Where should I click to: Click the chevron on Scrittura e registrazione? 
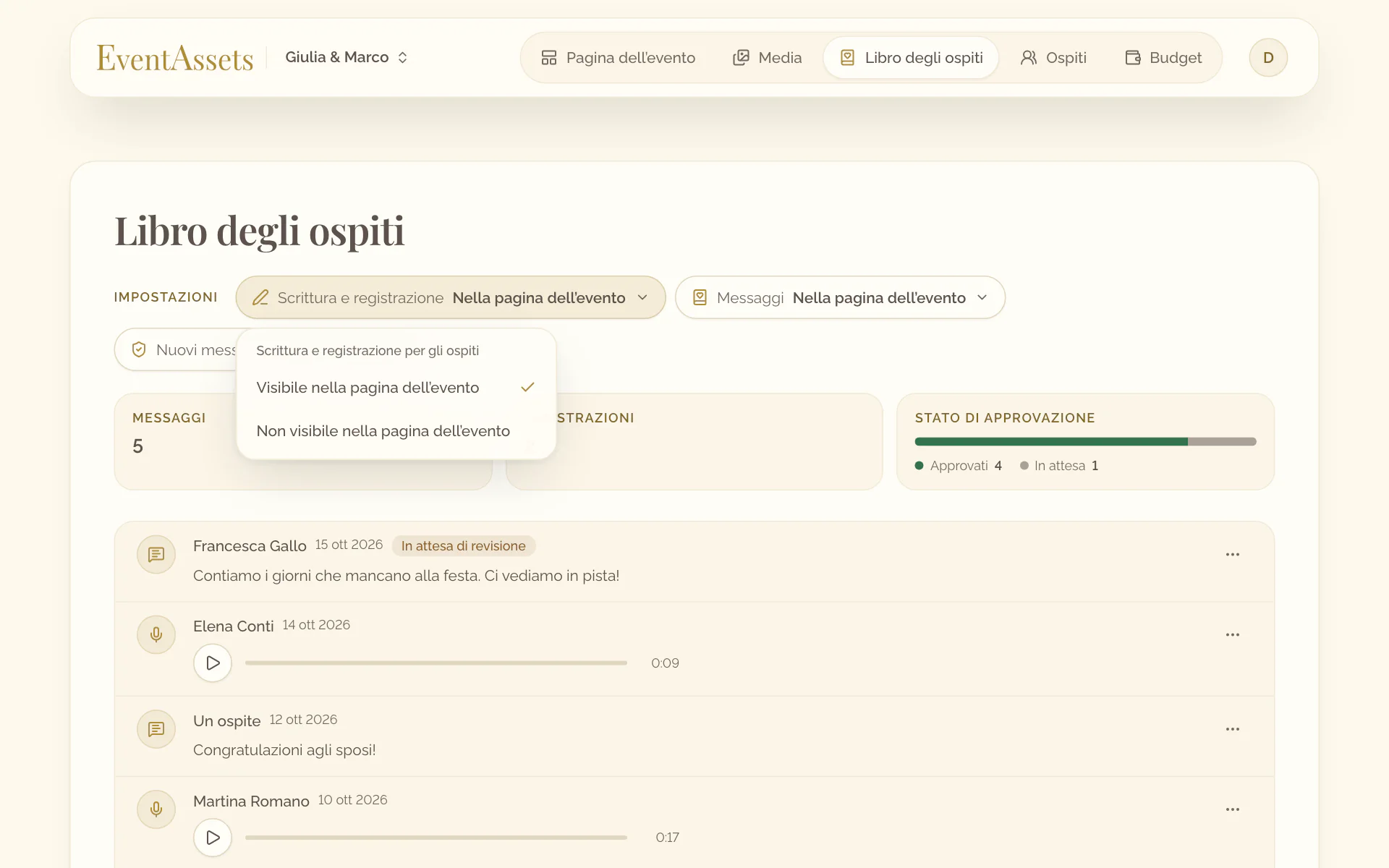(642, 298)
